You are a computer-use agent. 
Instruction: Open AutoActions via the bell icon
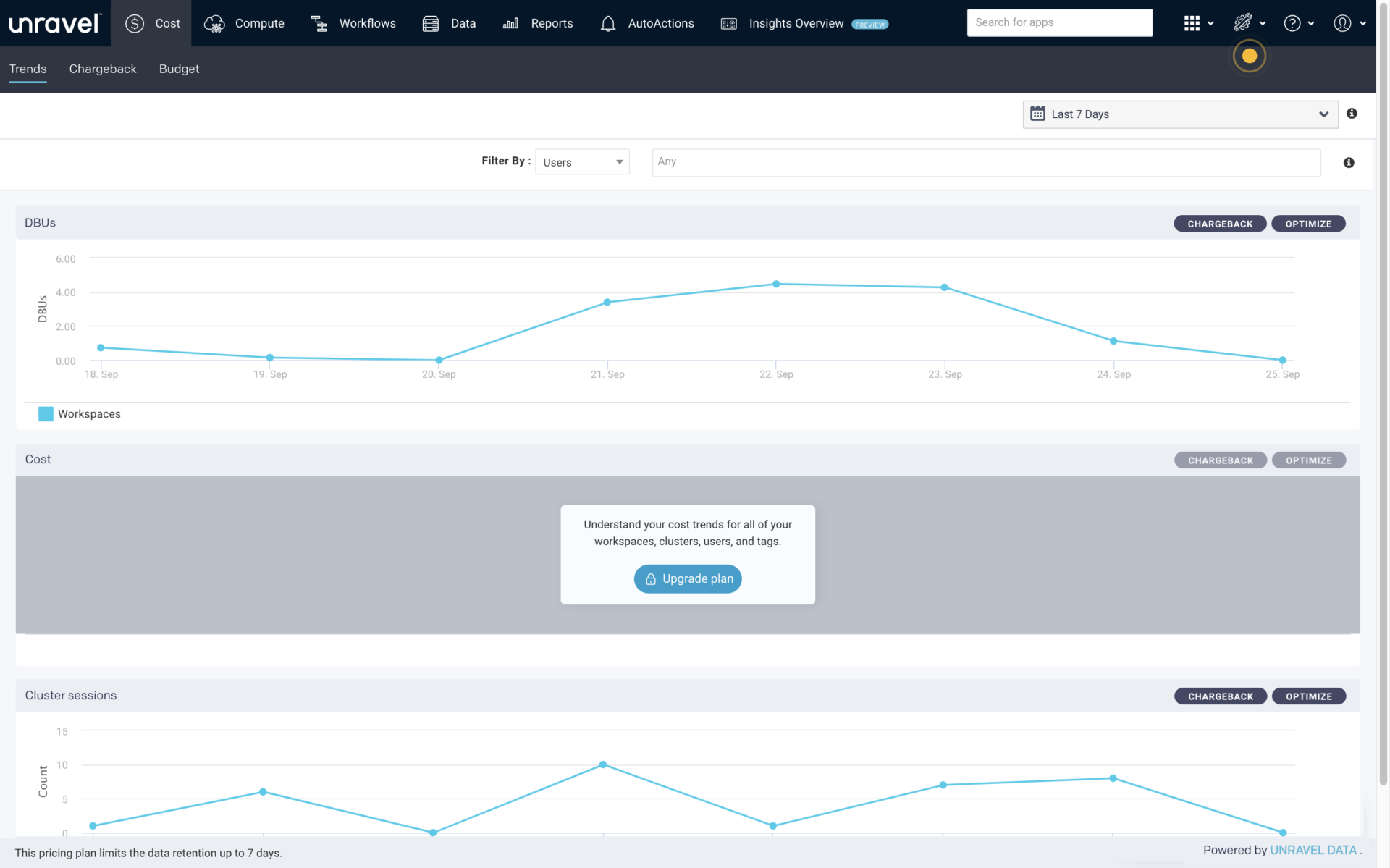608,23
